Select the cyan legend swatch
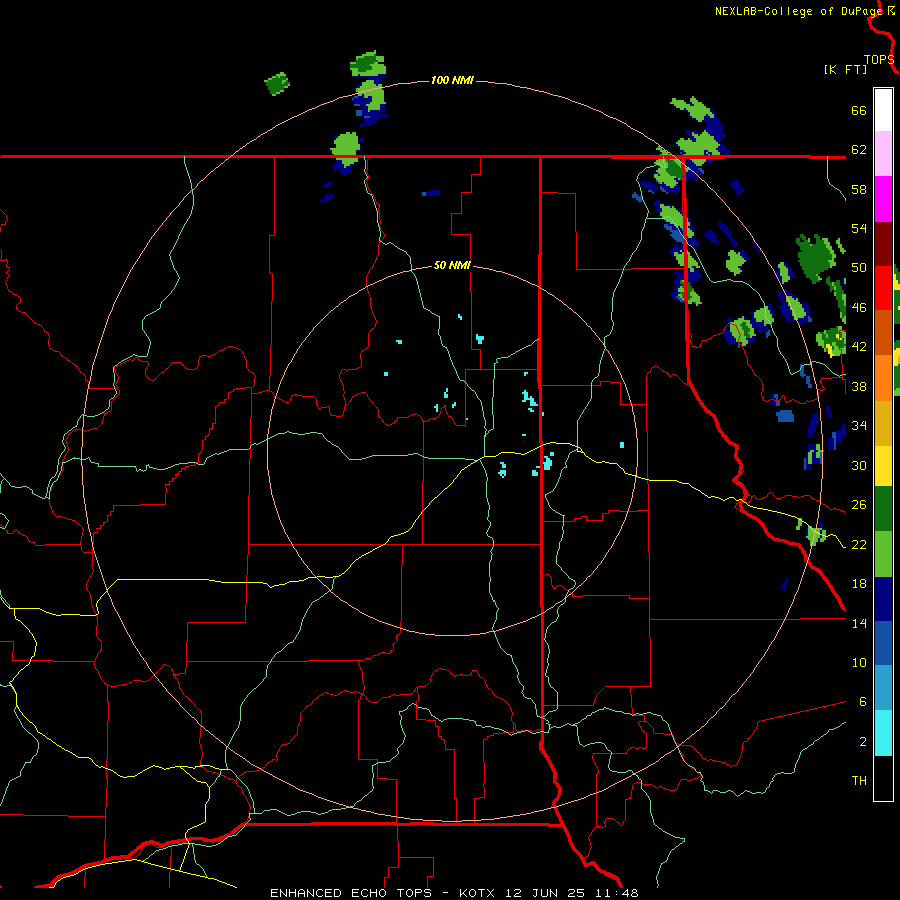The width and height of the screenshot is (900, 900). (883, 733)
